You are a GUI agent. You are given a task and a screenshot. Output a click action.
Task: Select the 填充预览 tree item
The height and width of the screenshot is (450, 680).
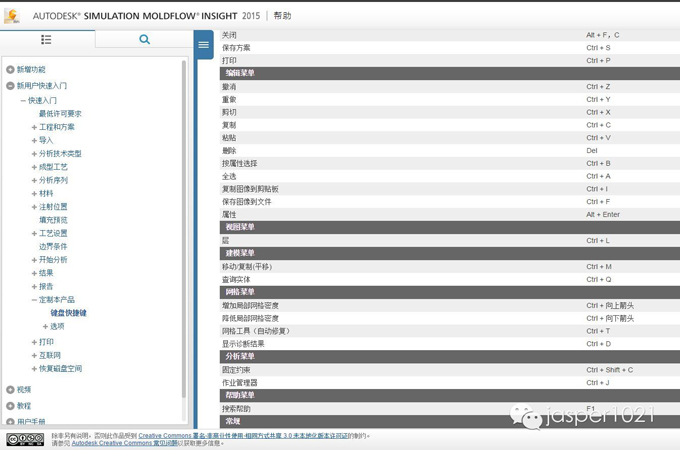(x=53, y=220)
